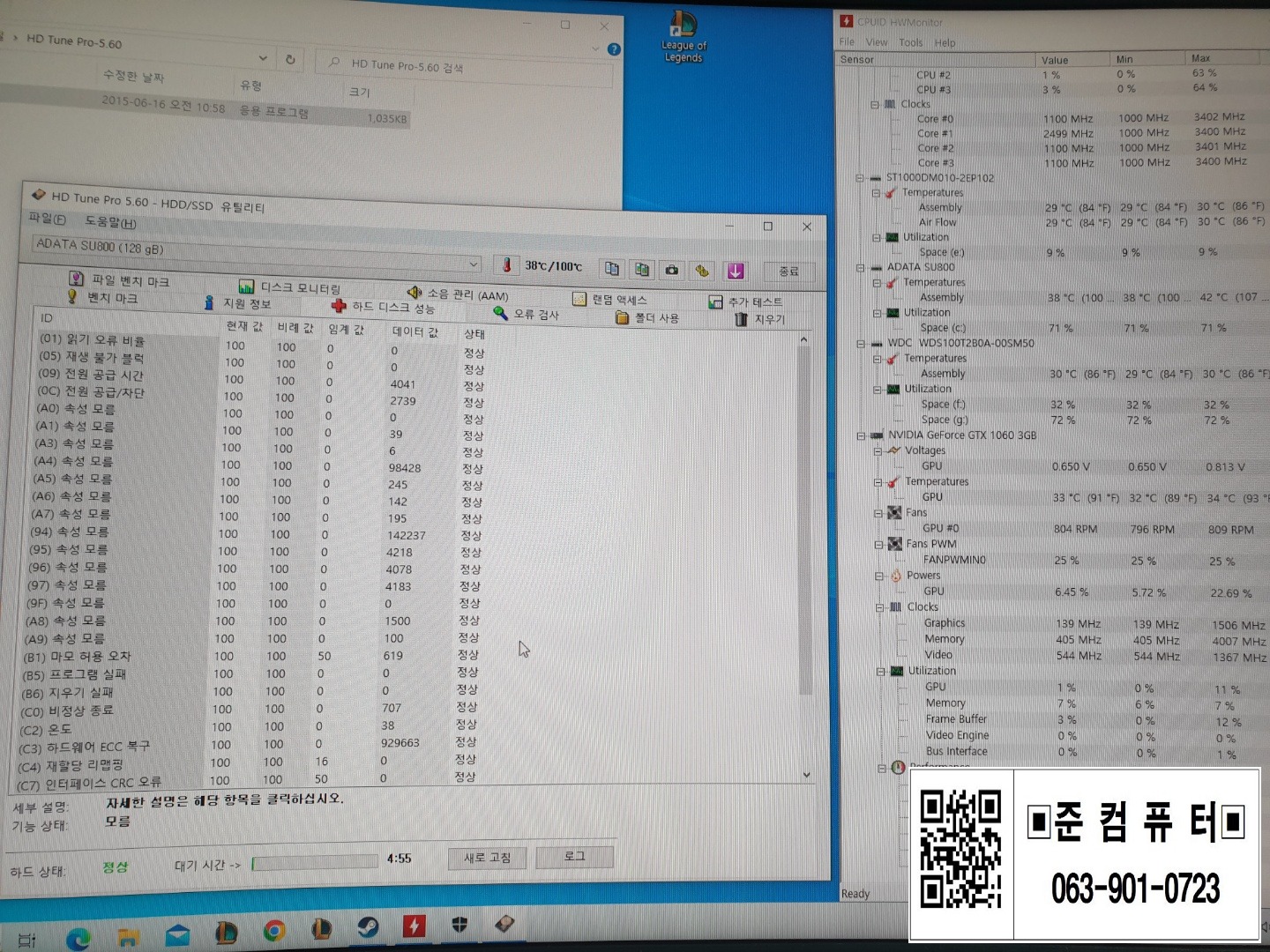Open the Tools menu in HWMonitor
The image size is (1270, 952).
(x=911, y=42)
